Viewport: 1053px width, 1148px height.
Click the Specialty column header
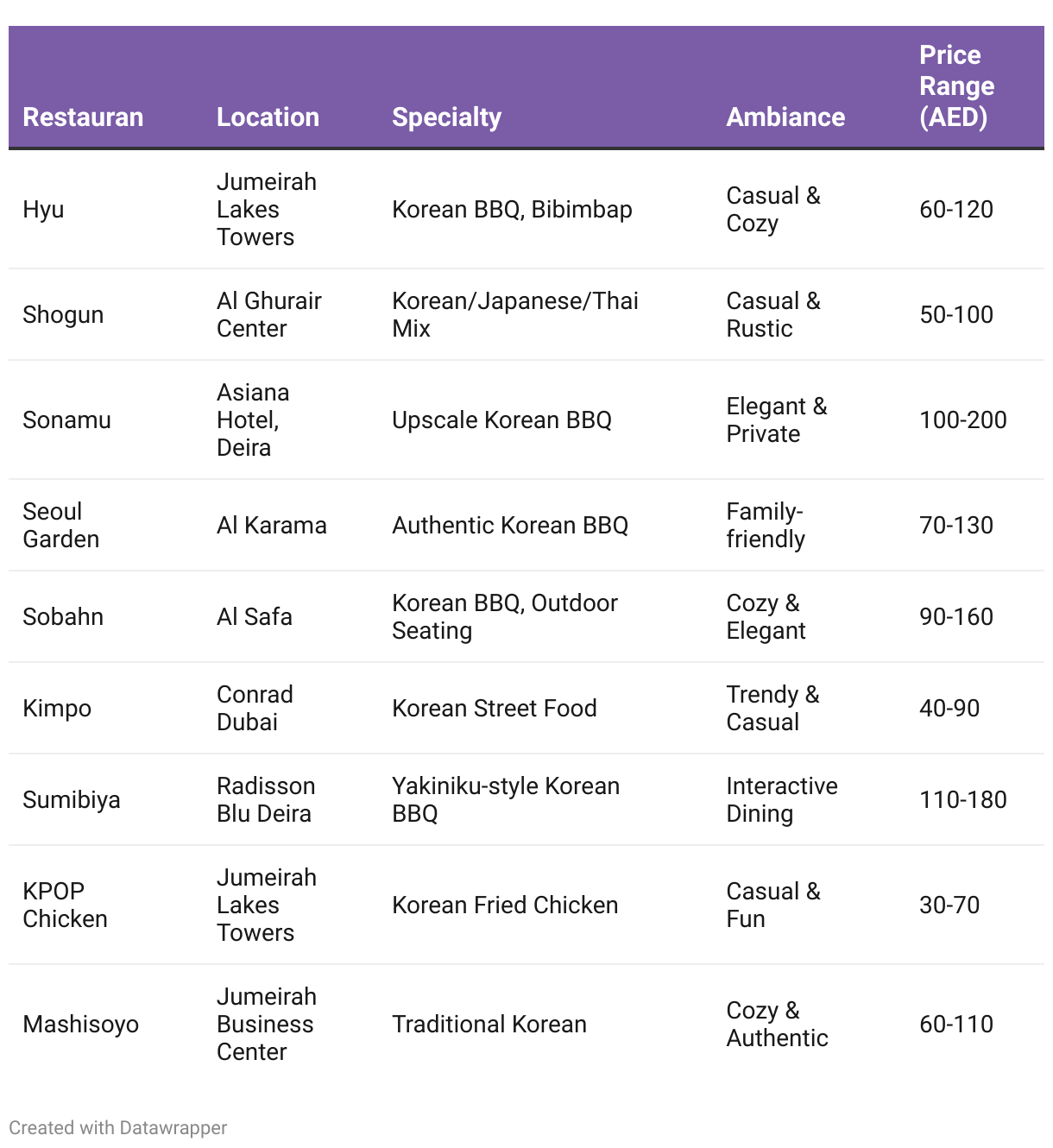coord(446,117)
